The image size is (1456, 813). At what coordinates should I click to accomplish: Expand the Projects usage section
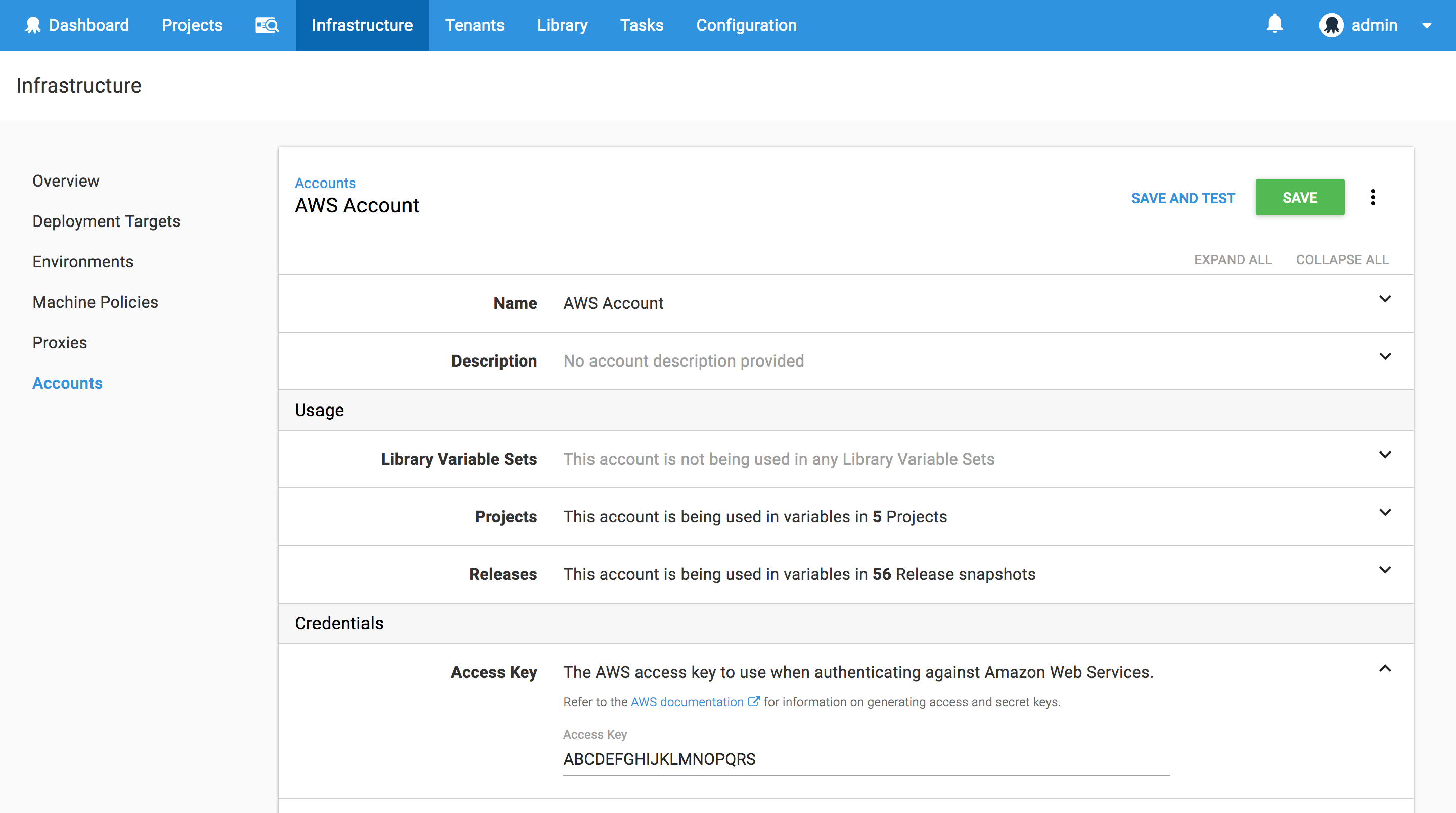[x=1385, y=512]
